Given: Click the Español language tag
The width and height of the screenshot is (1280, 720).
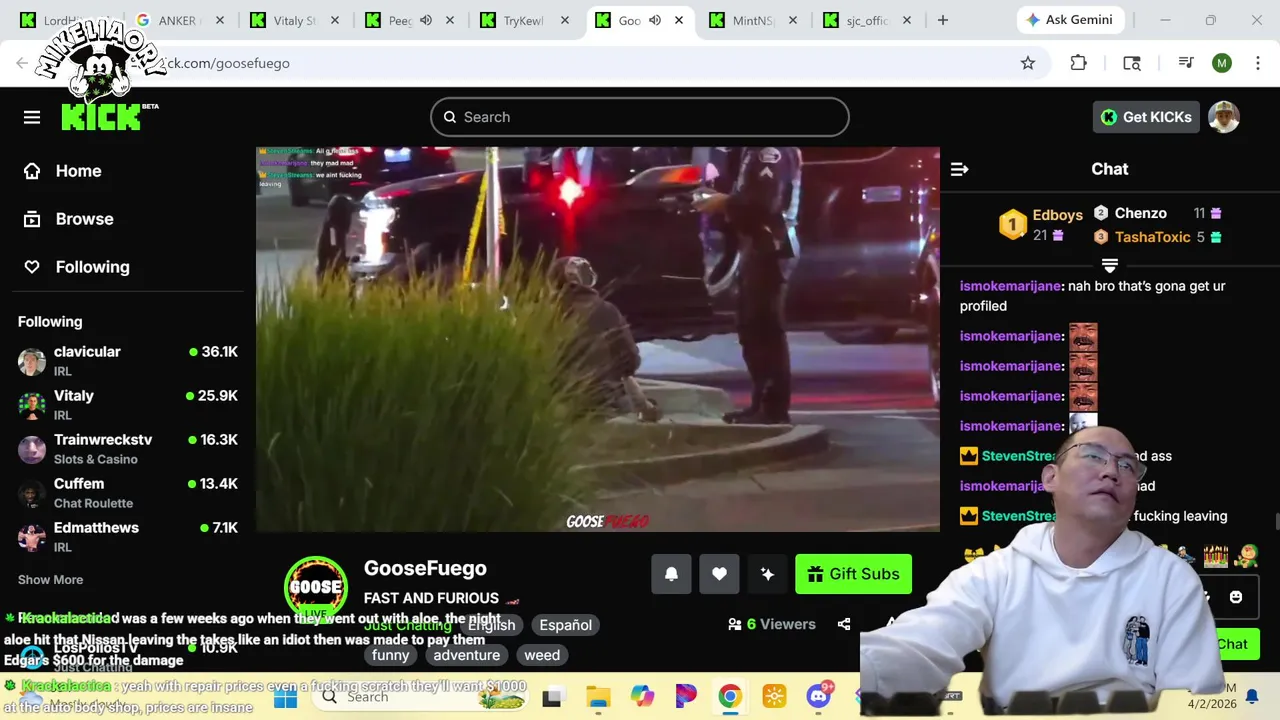Looking at the screenshot, I should pos(565,625).
